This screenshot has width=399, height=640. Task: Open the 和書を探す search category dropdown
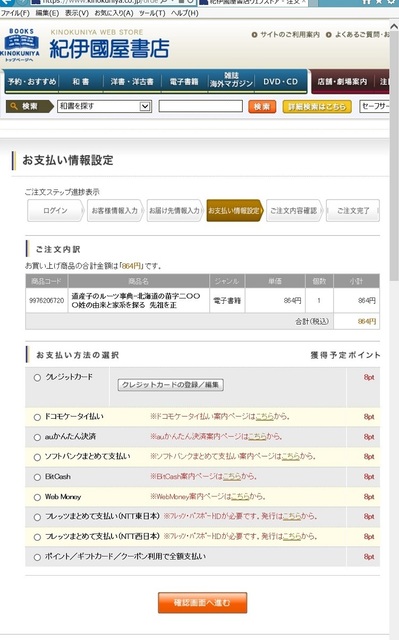pyautogui.click(x=104, y=107)
